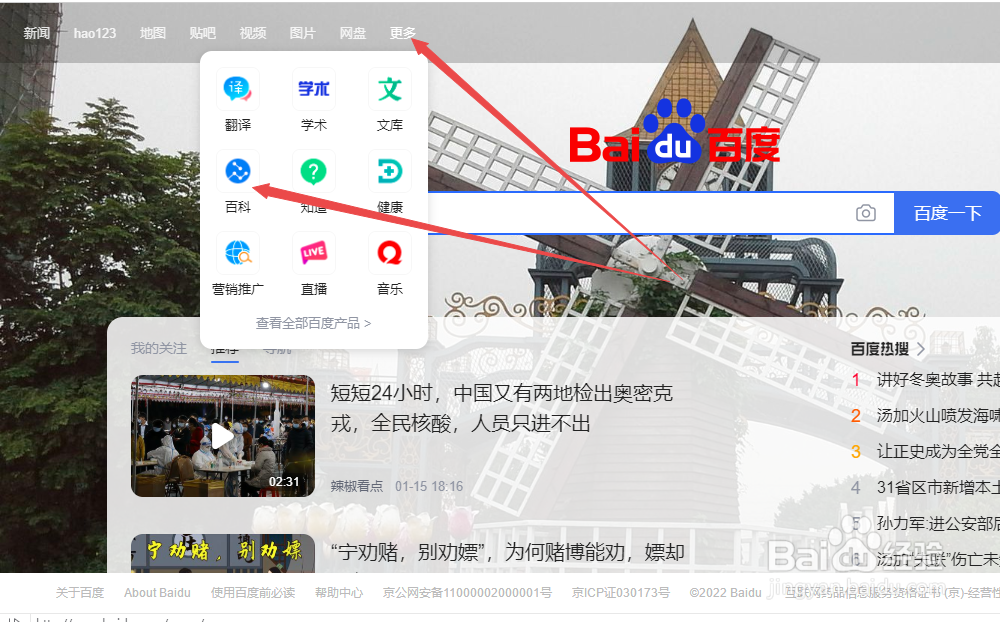The width and height of the screenshot is (1000, 622).
Task: Open hot search 讲好冬奥故事
Action: 938,380
